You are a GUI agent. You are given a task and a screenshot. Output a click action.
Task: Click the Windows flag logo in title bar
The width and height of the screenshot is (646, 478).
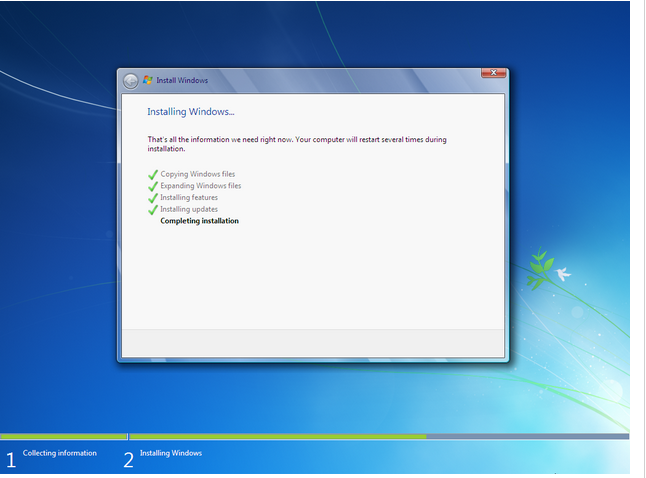[x=147, y=80]
